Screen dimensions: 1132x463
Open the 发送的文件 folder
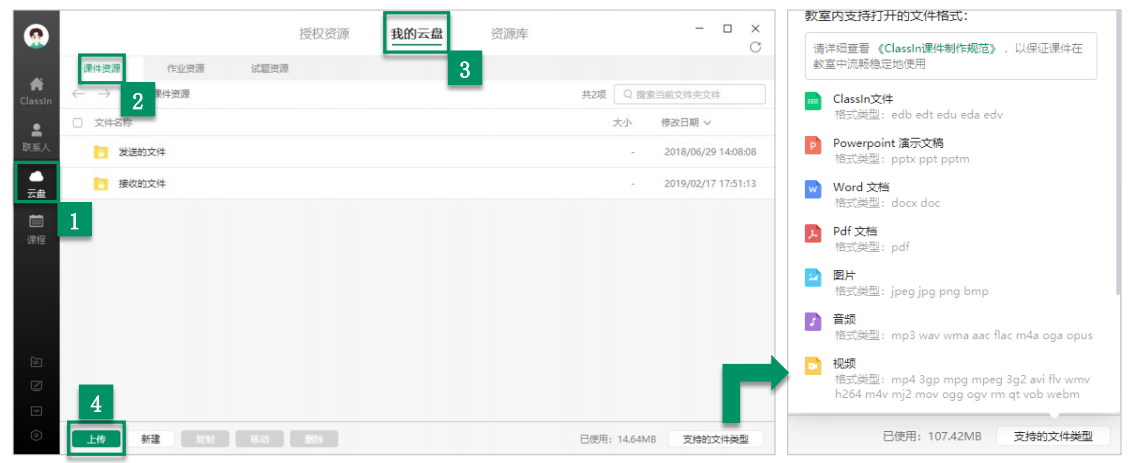pos(141,152)
